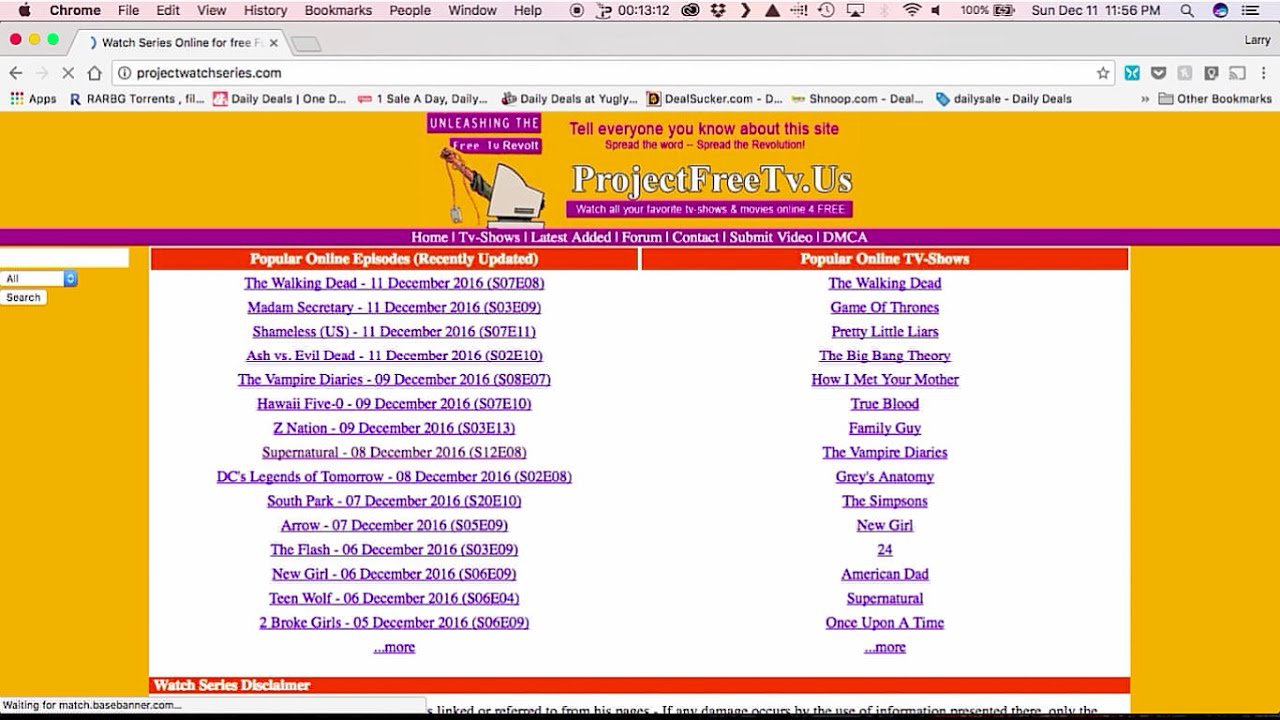View site information icon in address bar
This screenshot has width=1280, height=720.
(125, 73)
